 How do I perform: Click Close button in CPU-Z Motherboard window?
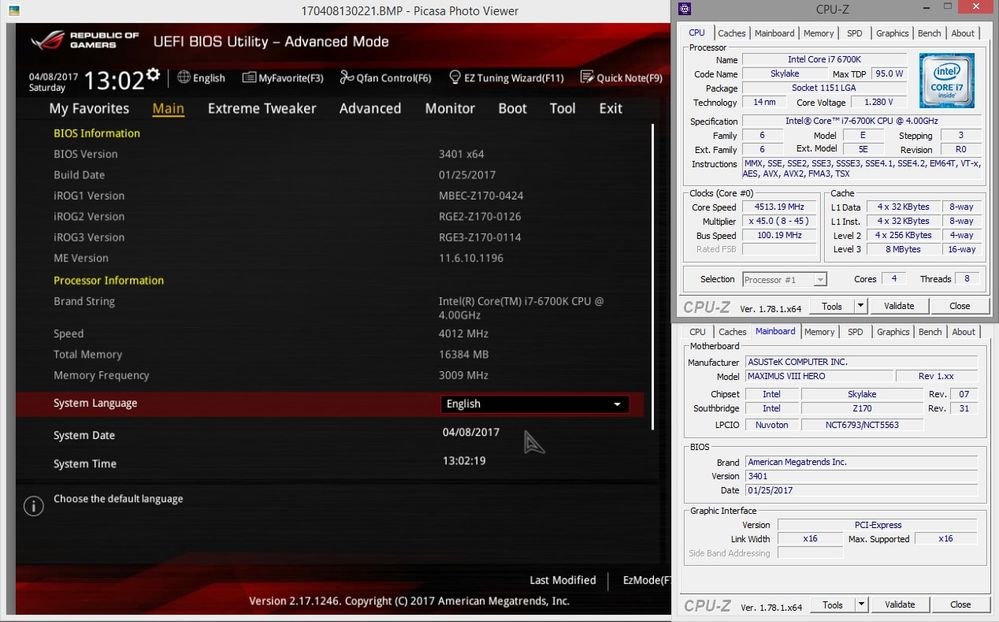click(960, 604)
